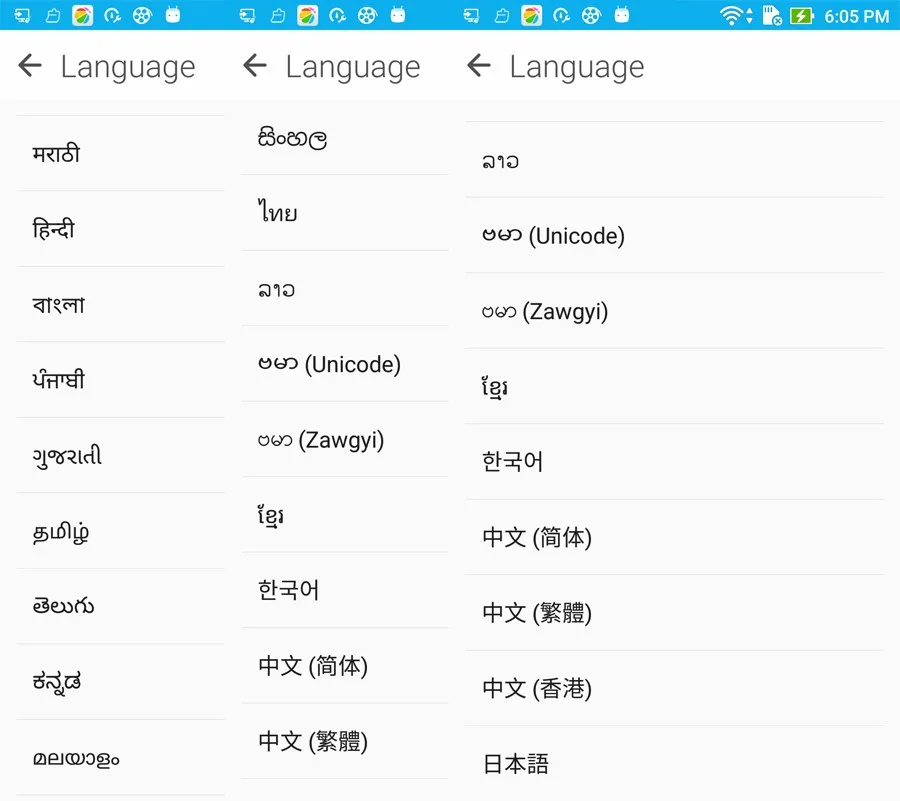Select the मराठी (Marathi) language
900x801 pixels.
click(x=121, y=153)
